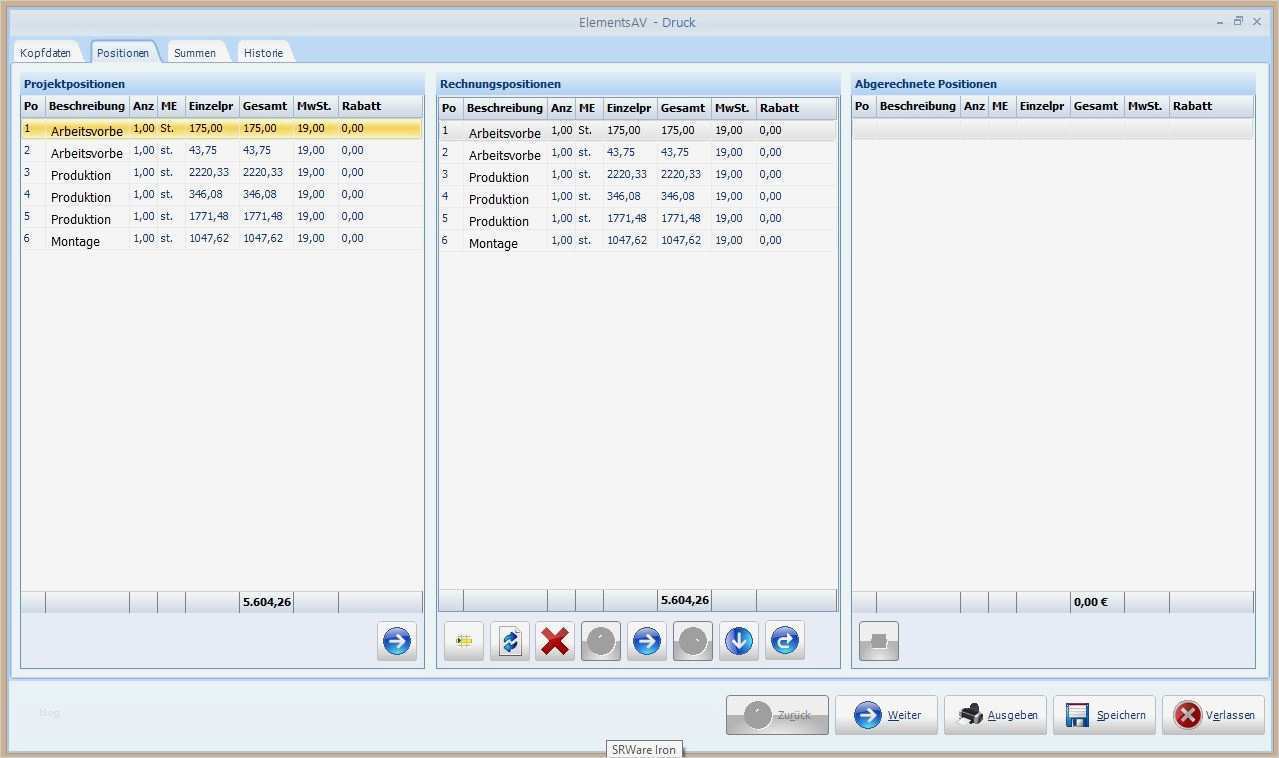Save with the Speichern button

(1104, 714)
